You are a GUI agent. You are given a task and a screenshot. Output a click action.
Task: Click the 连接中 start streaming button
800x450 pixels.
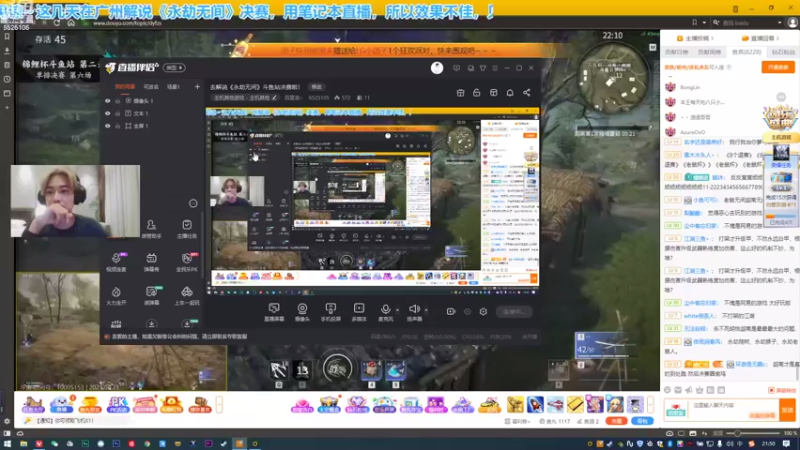(514, 312)
